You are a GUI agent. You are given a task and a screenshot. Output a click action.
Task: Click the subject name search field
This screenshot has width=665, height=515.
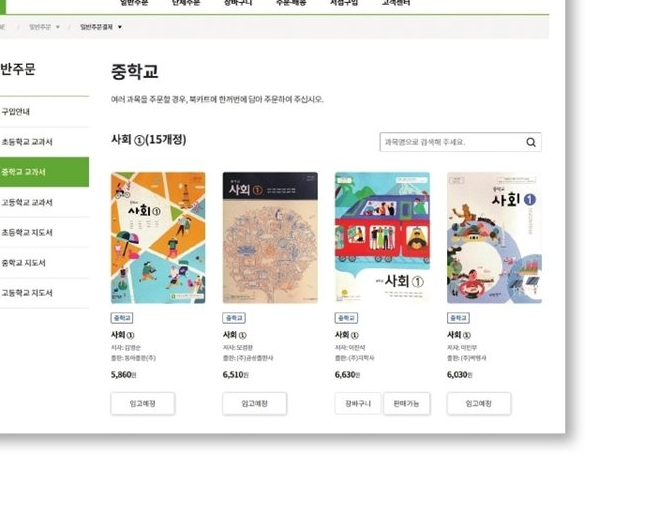click(x=460, y=142)
